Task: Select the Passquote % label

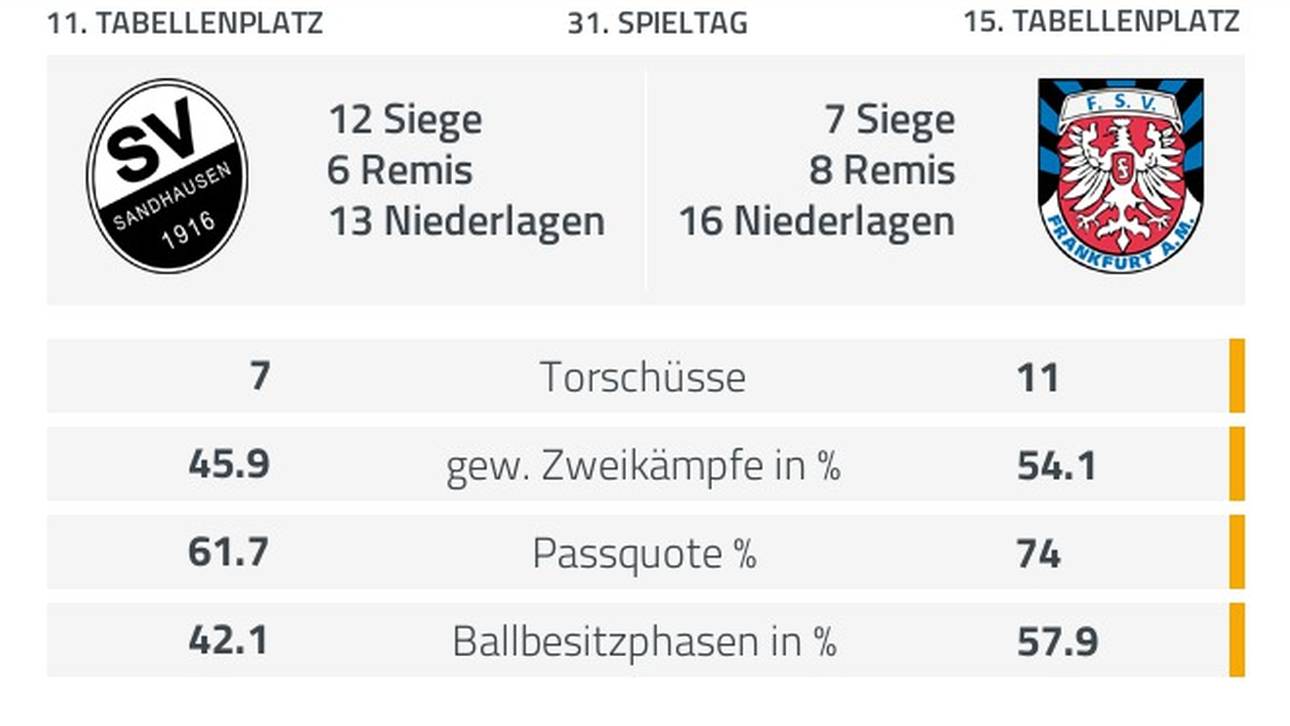Action: [x=644, y=553]
